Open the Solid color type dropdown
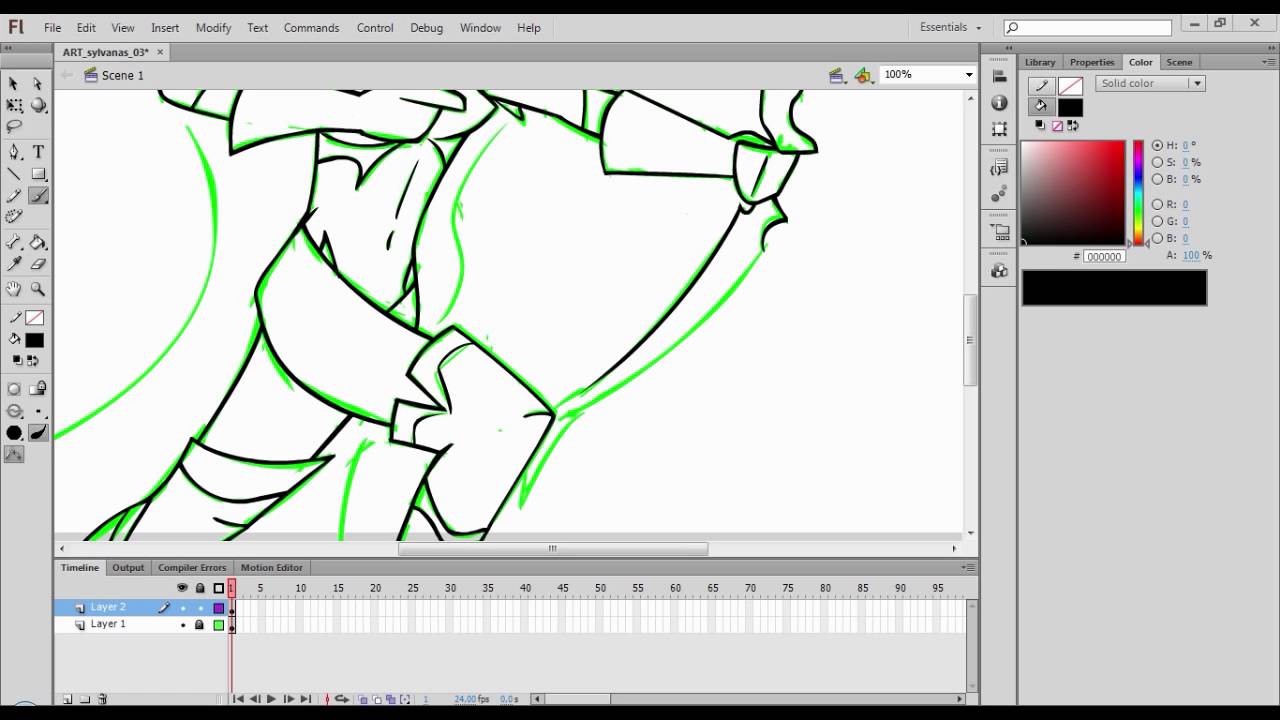The height and width of the screenshot is (720, 1280). pyautogui.click(x=1150, y=83)
